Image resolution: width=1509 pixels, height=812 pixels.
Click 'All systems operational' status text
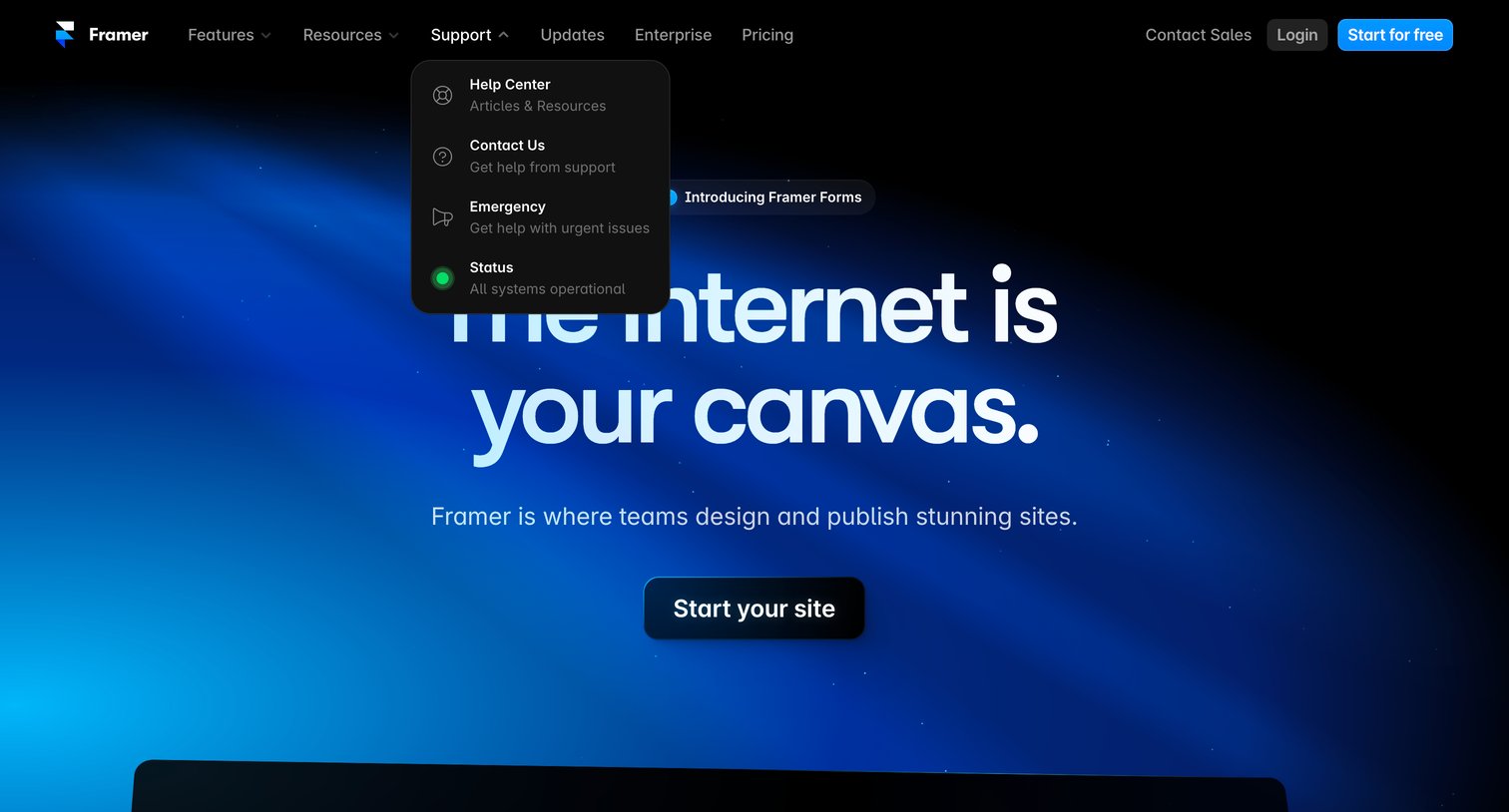click(x=548, y=289)
